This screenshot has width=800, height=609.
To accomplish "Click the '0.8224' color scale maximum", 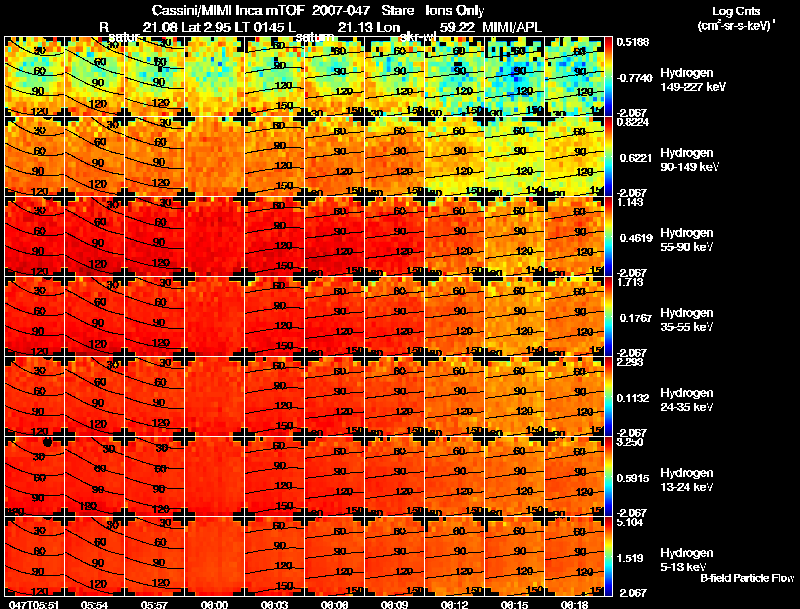I will [633, 122].
